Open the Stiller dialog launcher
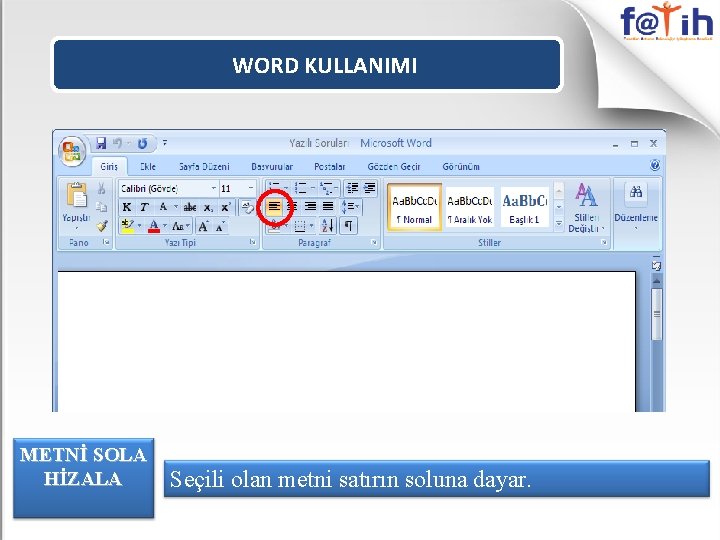720x540 pixels. 604,242
